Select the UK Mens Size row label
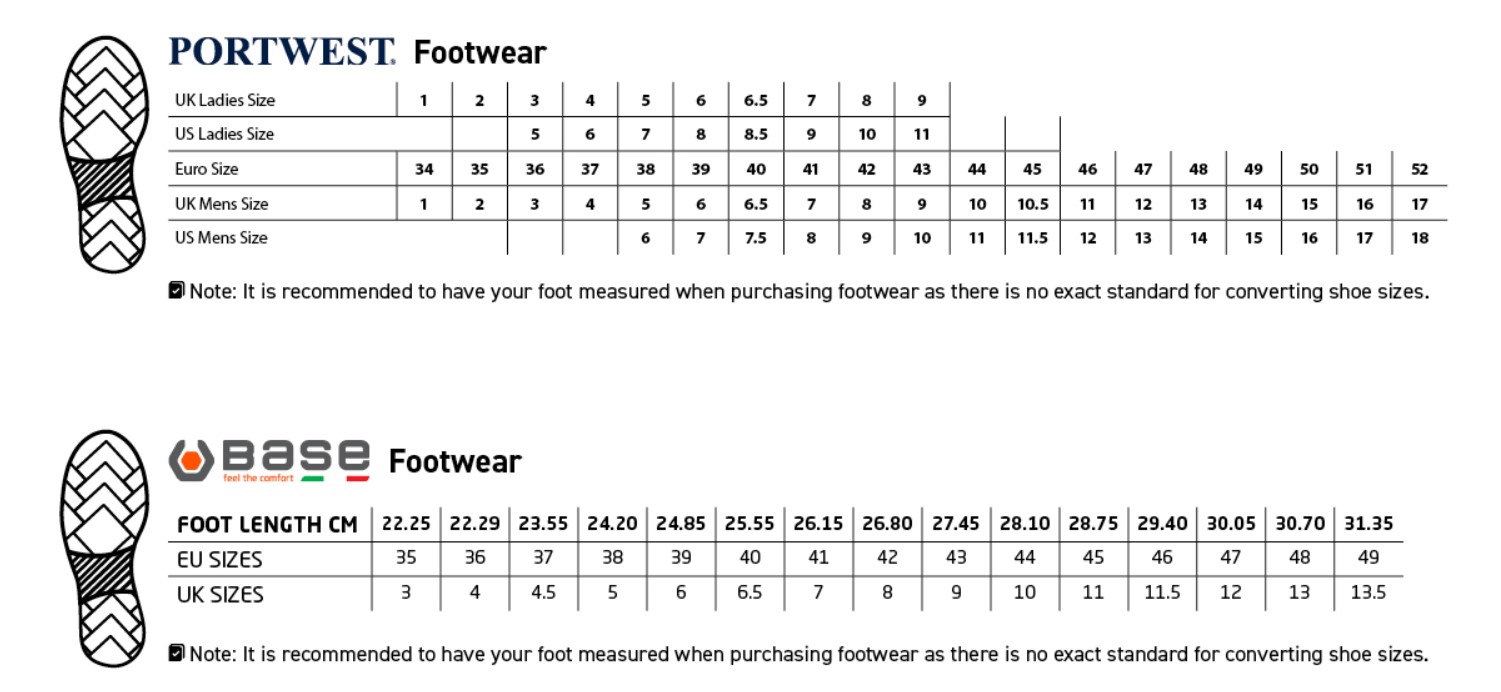Screen dimensions: 1501x692 pos(222,204)
